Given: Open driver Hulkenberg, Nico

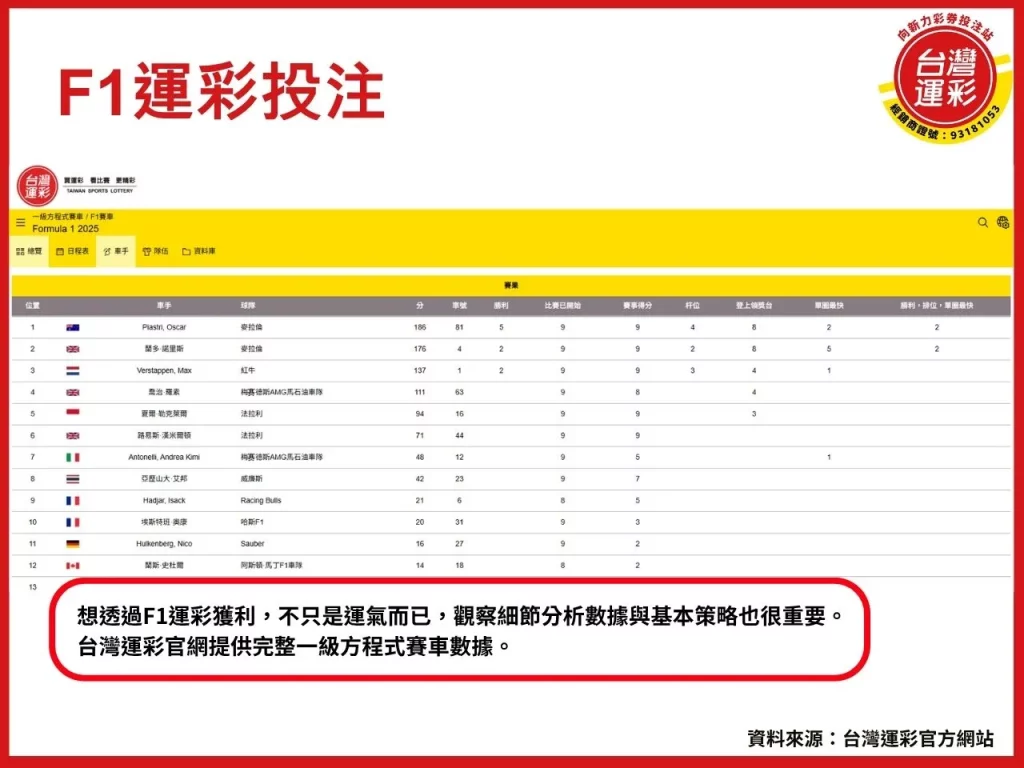Looking at the screenshot, I should point(164,543).
